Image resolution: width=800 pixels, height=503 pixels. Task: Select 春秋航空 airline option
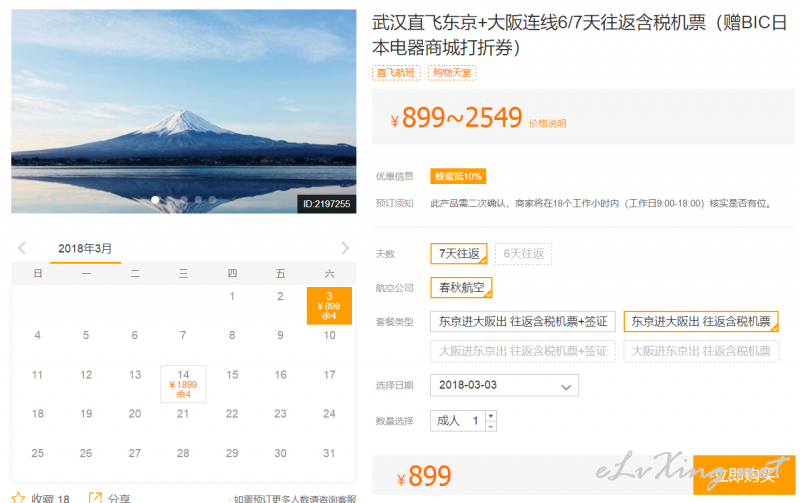[x=461, y=288]
